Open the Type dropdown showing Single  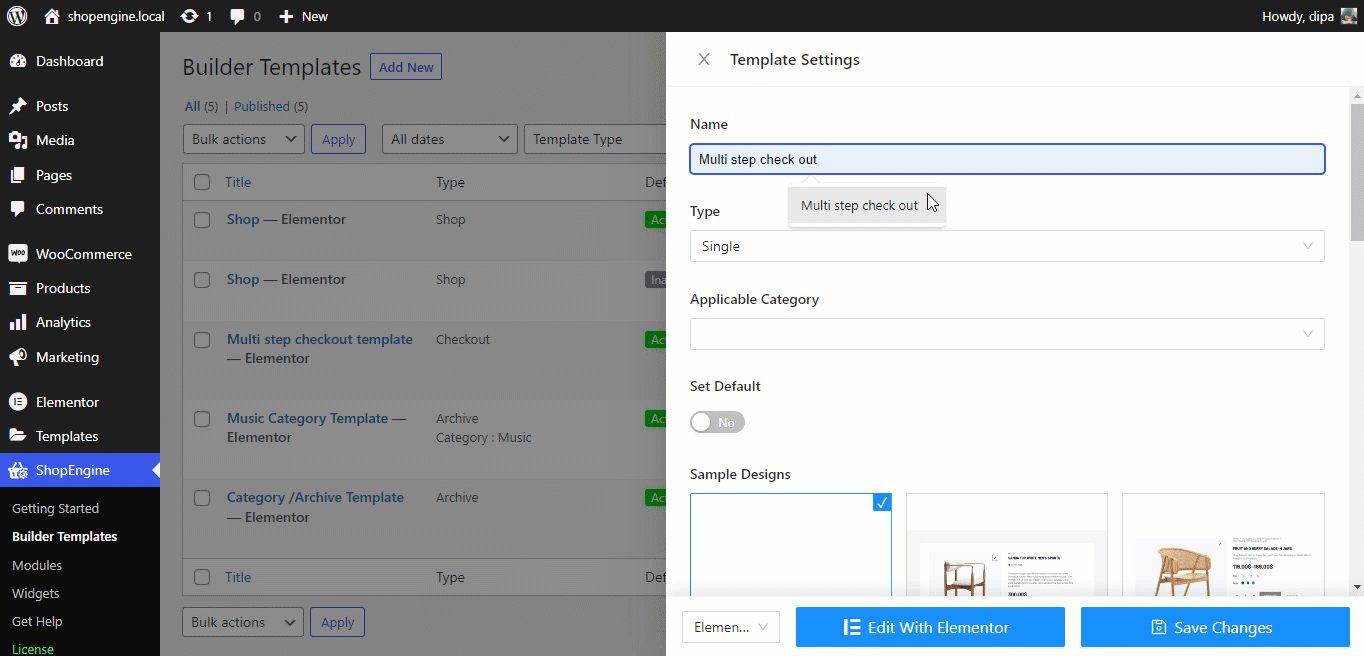pyautogui.click(x=1007, y=246)
